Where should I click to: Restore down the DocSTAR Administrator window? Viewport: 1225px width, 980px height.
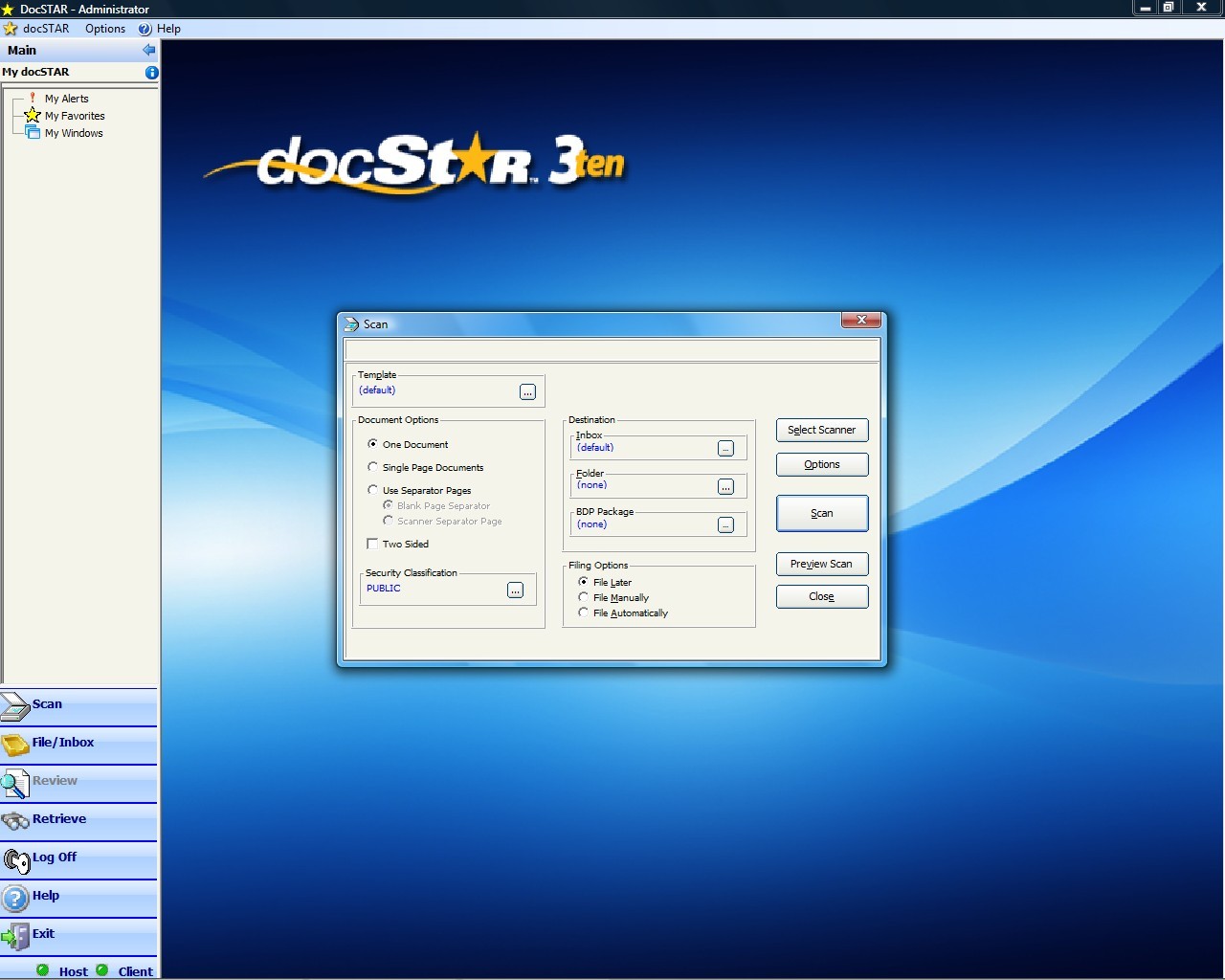(1169, 8)
